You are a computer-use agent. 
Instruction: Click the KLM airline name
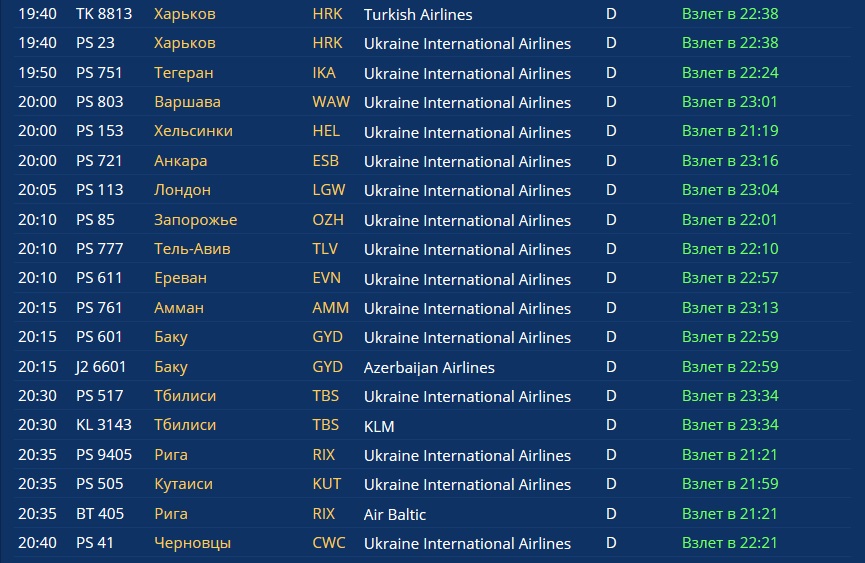point(379,426)
